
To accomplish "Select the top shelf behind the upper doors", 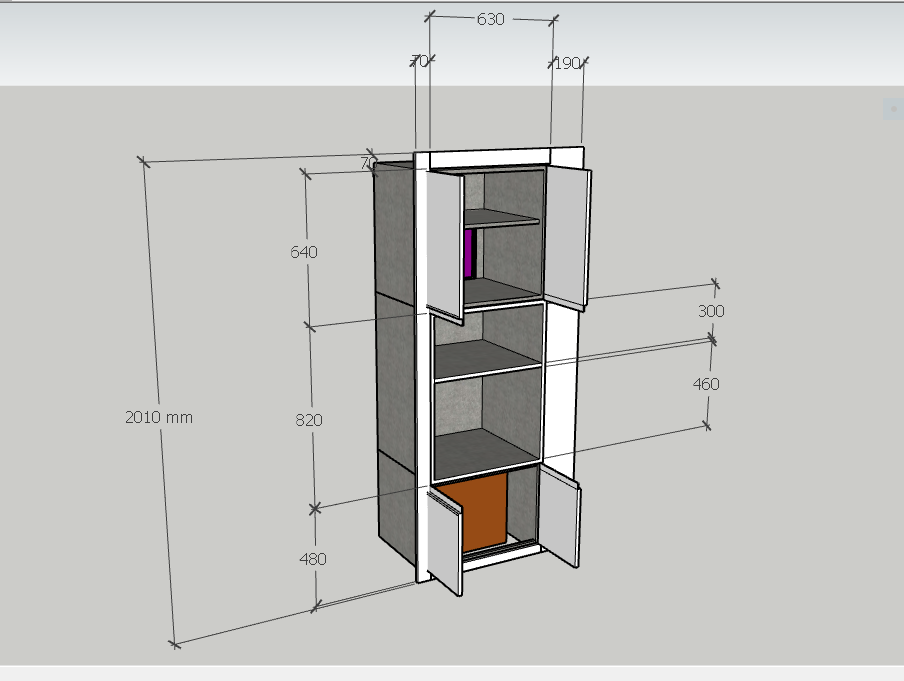I will 502,218.
